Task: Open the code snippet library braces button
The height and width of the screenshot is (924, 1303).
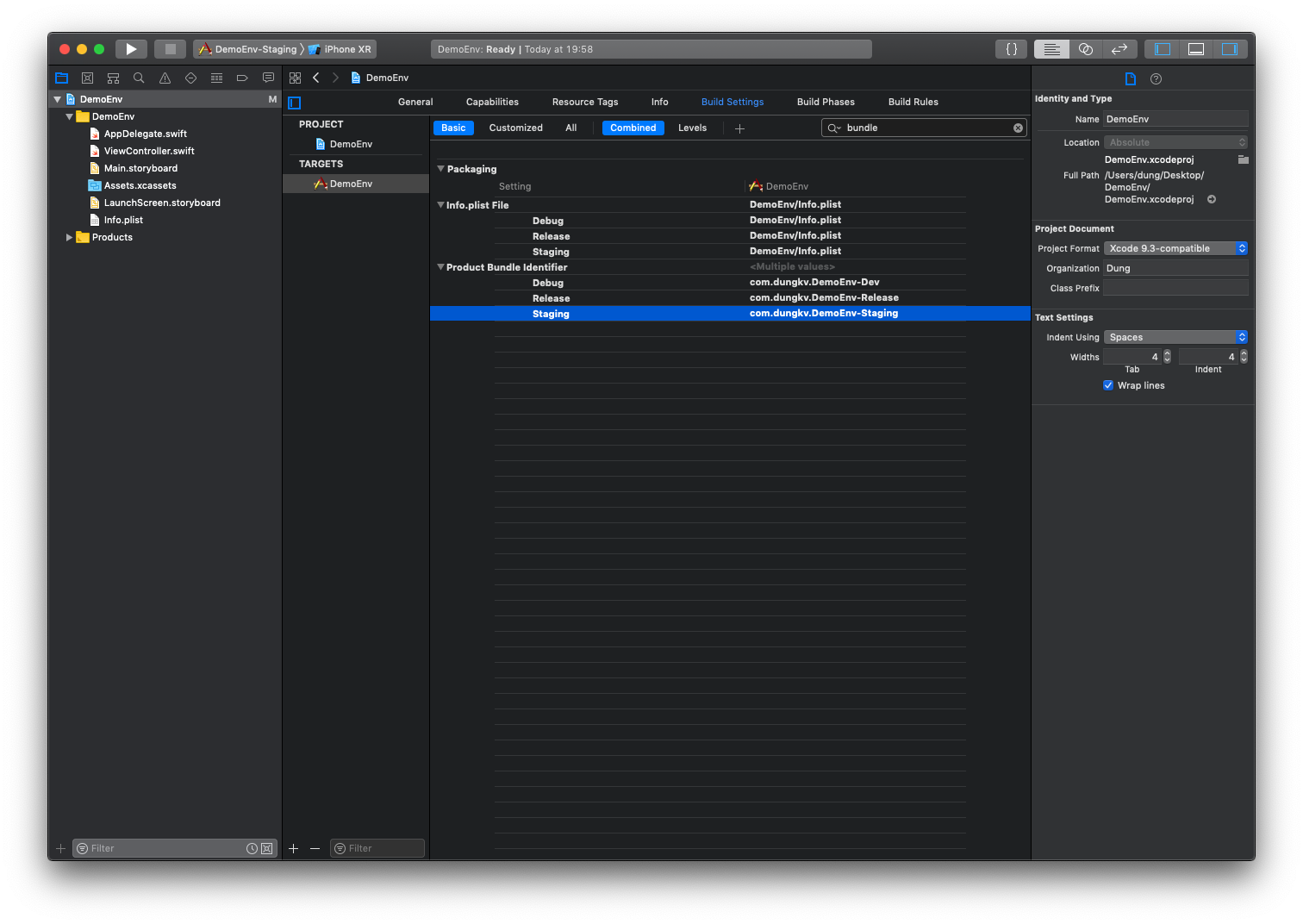Action: (1012, 49)
